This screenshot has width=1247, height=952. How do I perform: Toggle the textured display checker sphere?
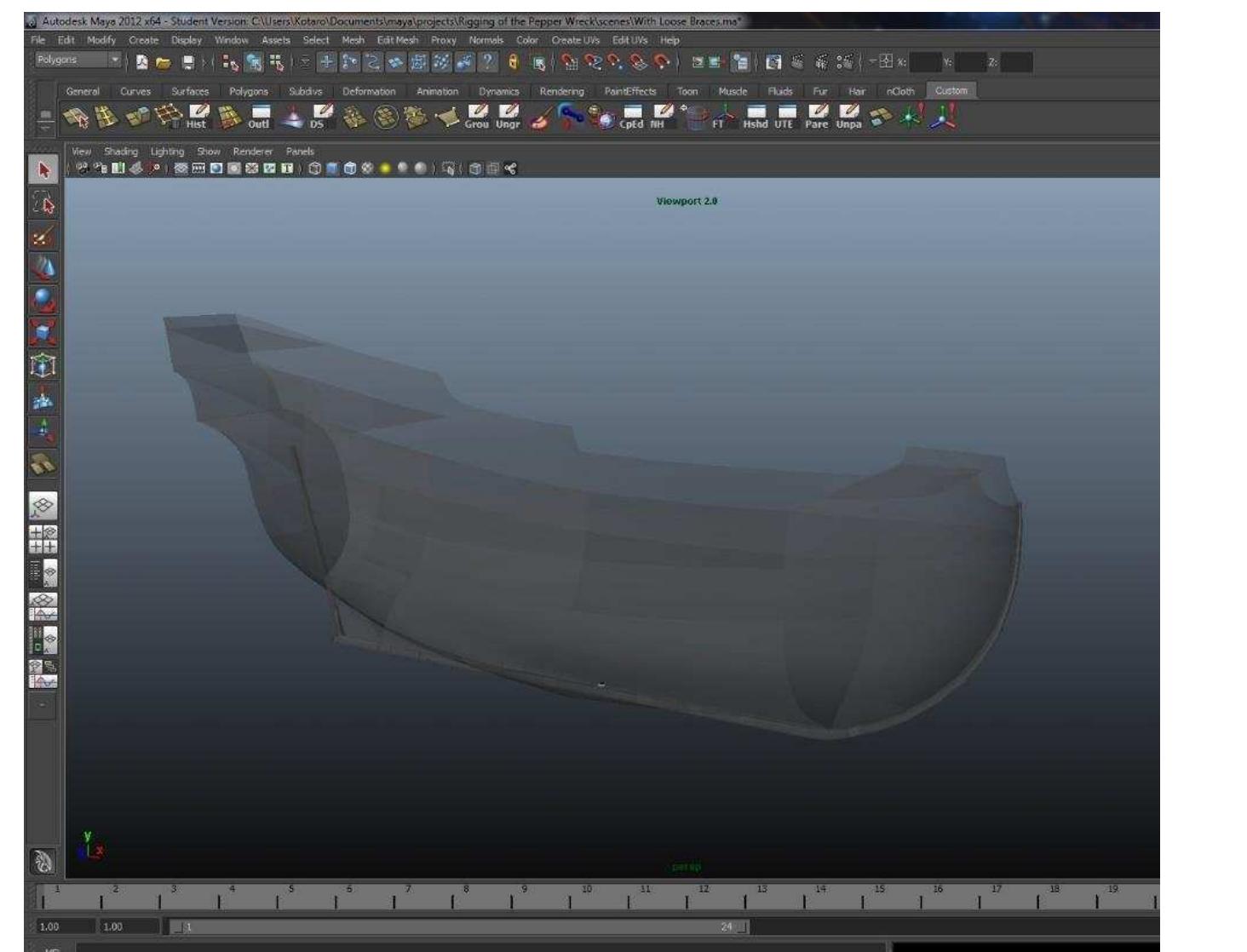tap(367, 169)
